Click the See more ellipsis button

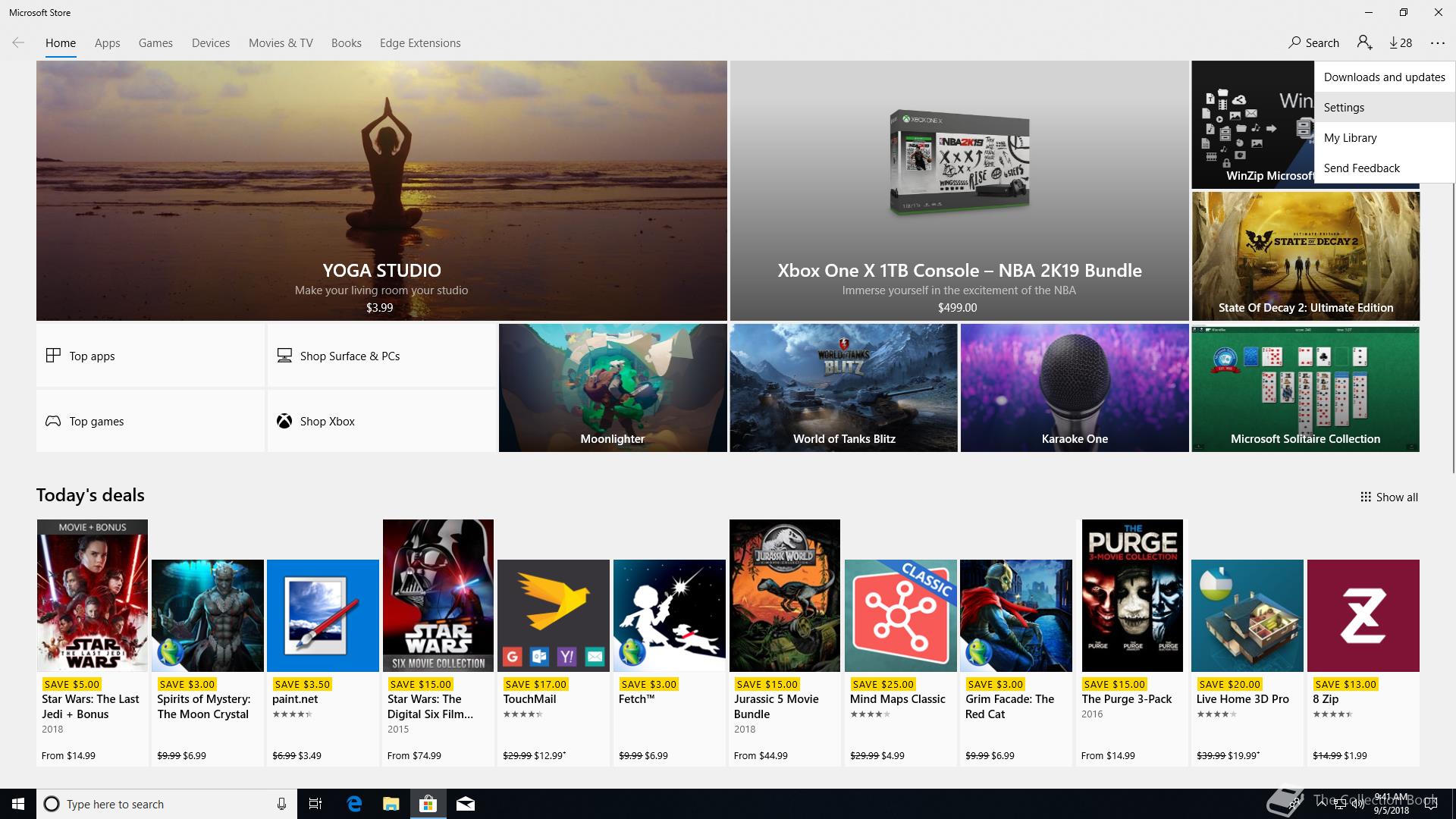tap(1438, 43)
